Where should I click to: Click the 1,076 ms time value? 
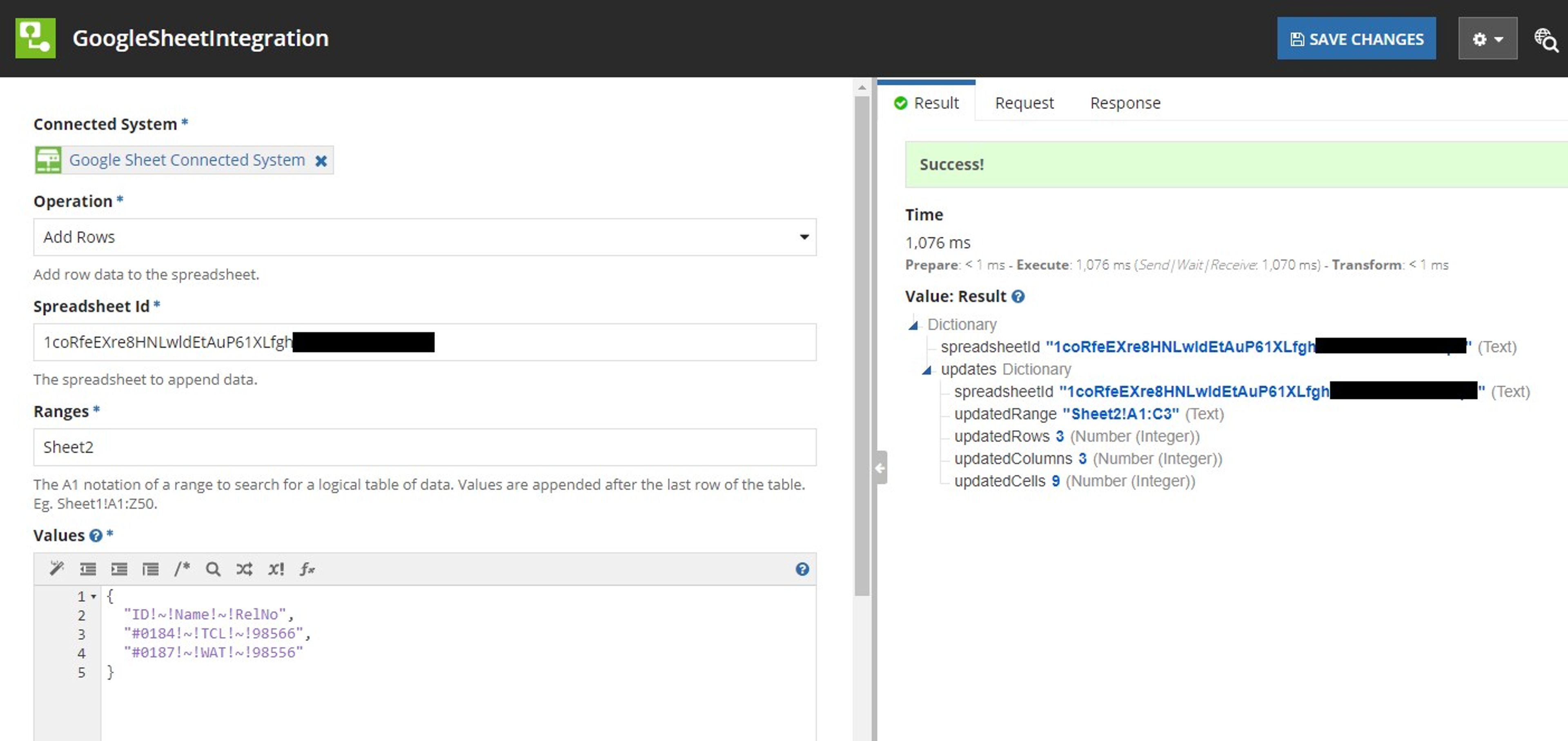938,243
